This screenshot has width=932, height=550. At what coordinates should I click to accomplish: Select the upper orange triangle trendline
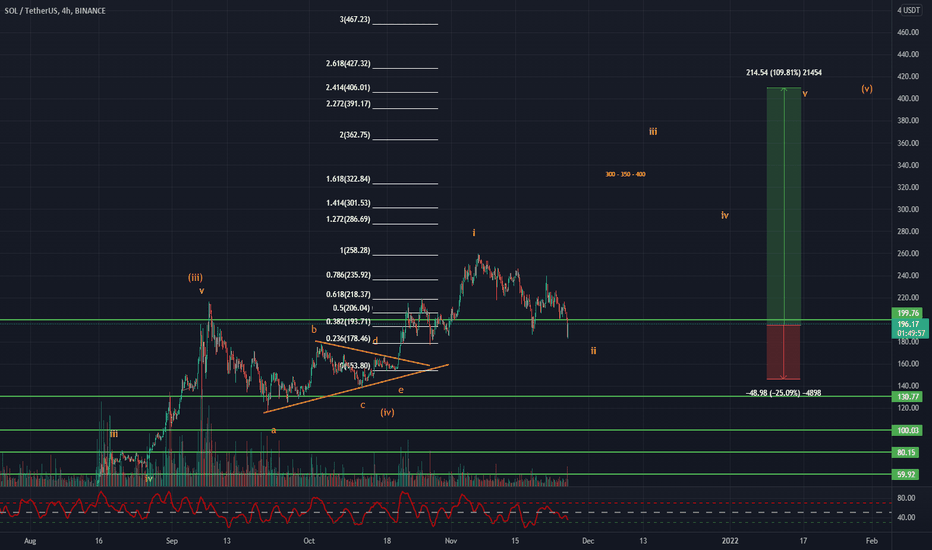[x=372, y=353]
